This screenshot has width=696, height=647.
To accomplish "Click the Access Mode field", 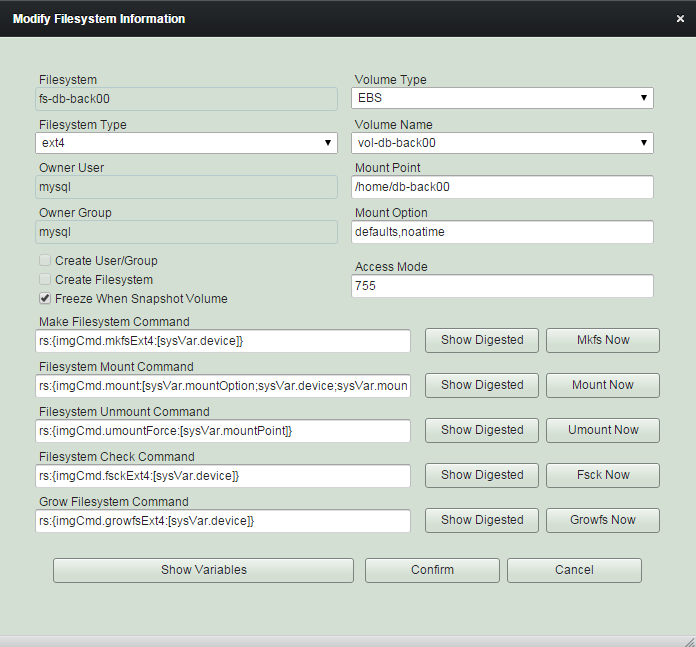I will [502, 286].
